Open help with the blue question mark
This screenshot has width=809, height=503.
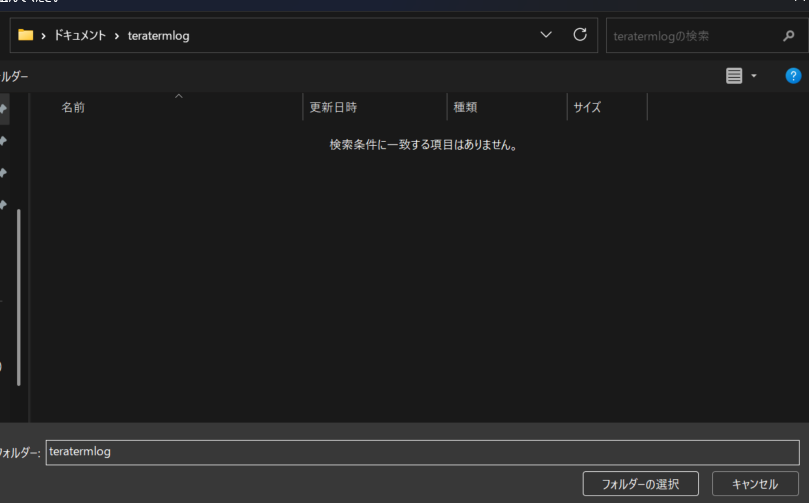click(793, 76)
